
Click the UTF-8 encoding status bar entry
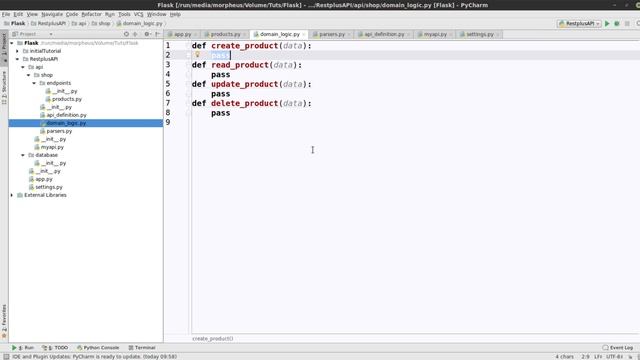tap(614, 357)
